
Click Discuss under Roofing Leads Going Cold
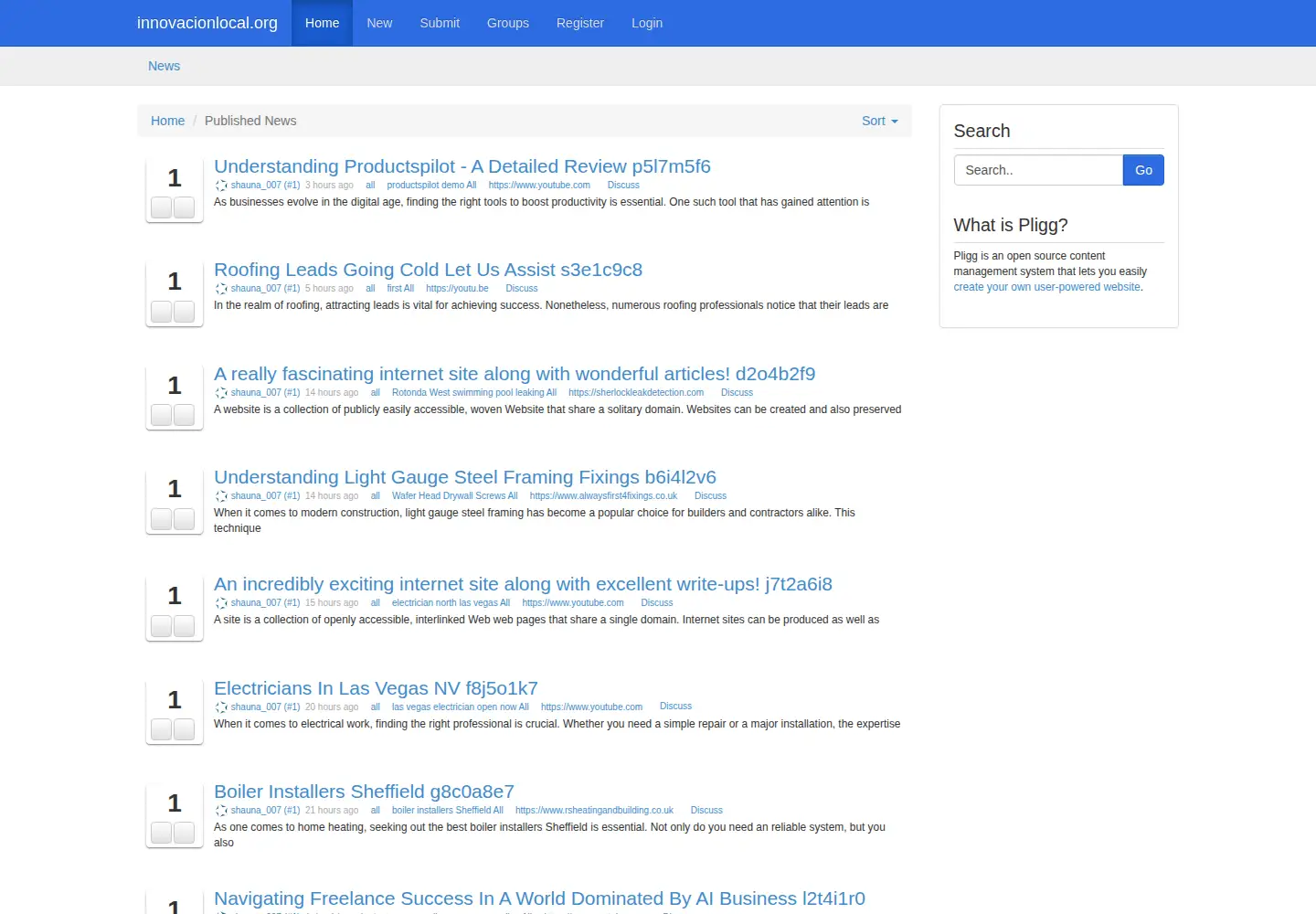click(x=522, y=289)
